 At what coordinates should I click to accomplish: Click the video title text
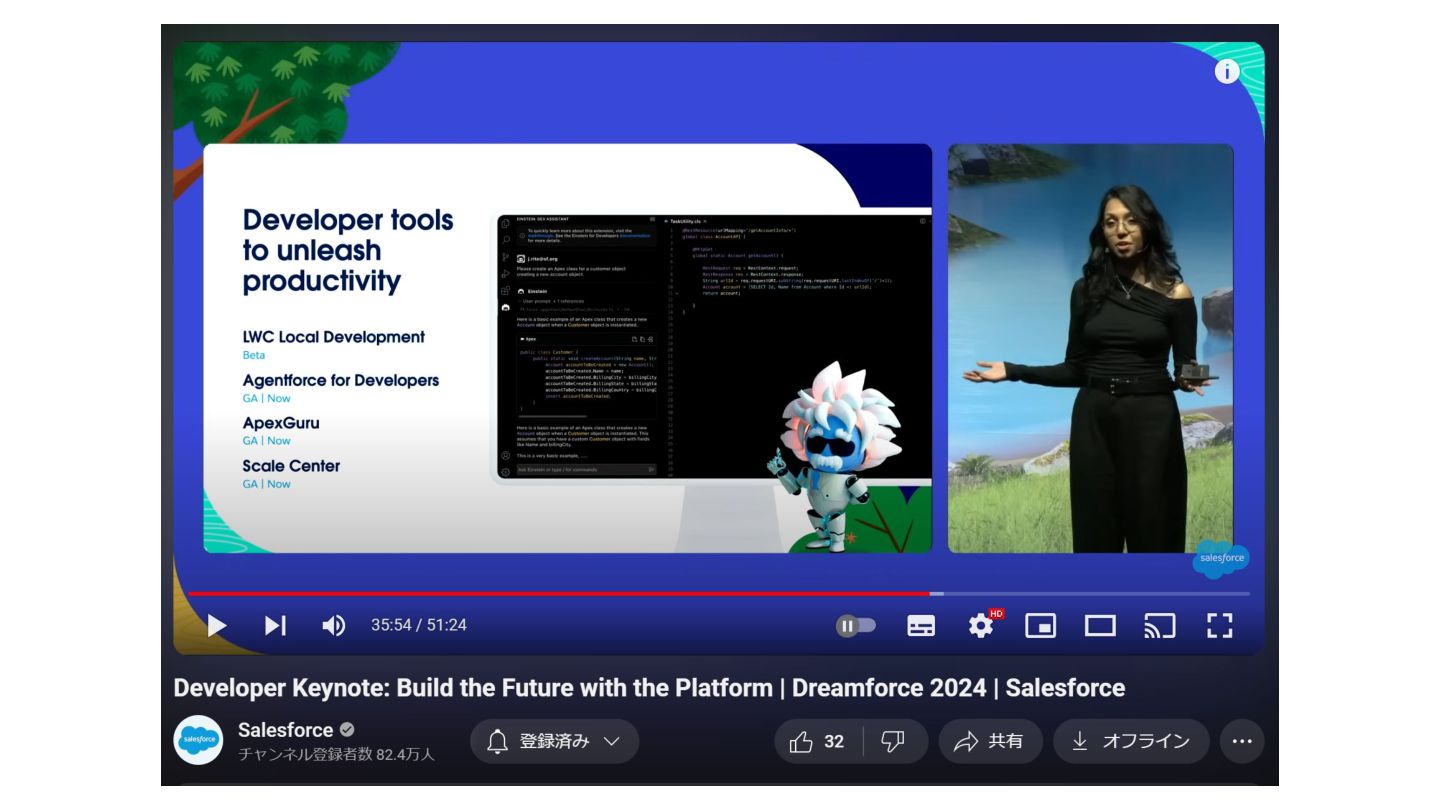[x=649, y=688]
